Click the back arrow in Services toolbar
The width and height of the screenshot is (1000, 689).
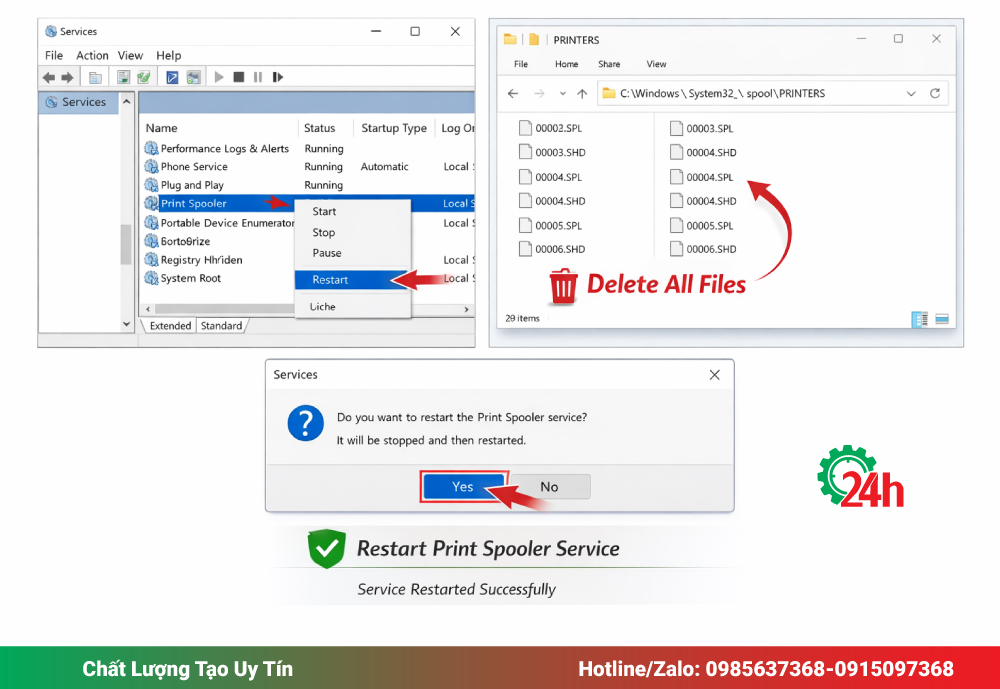point(49,77)
